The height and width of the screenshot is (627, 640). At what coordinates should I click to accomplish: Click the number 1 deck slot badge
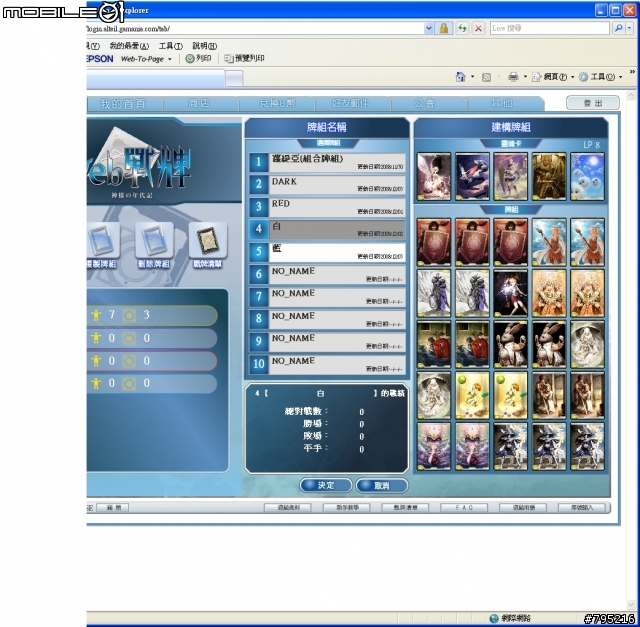pyautogui.click(x=258, y=162)
